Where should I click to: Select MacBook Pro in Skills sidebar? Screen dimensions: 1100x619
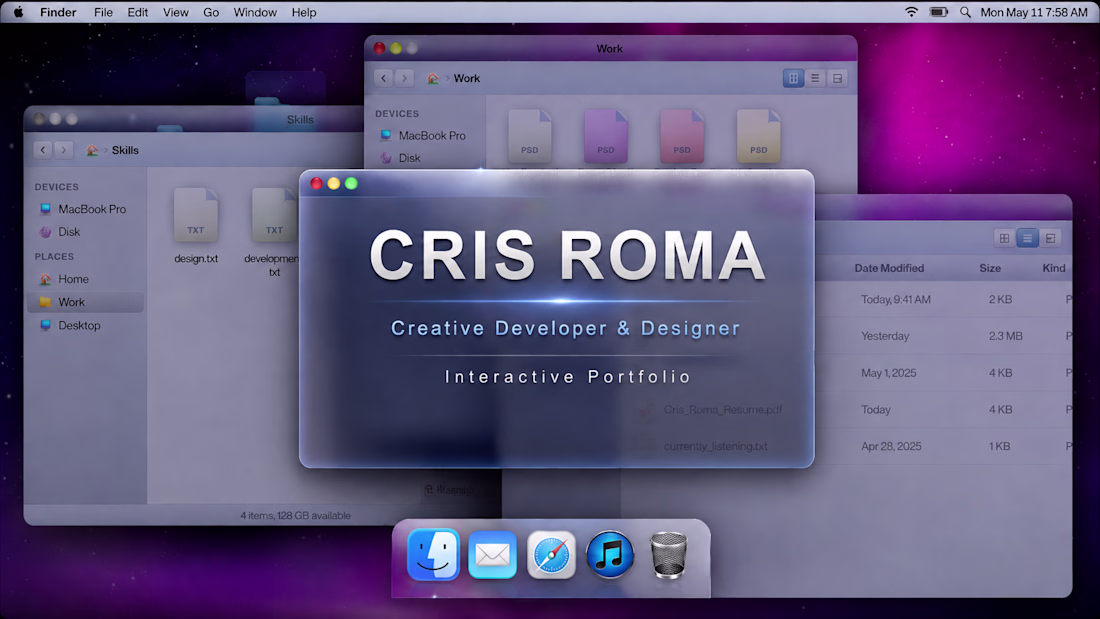tap(84, 208)
